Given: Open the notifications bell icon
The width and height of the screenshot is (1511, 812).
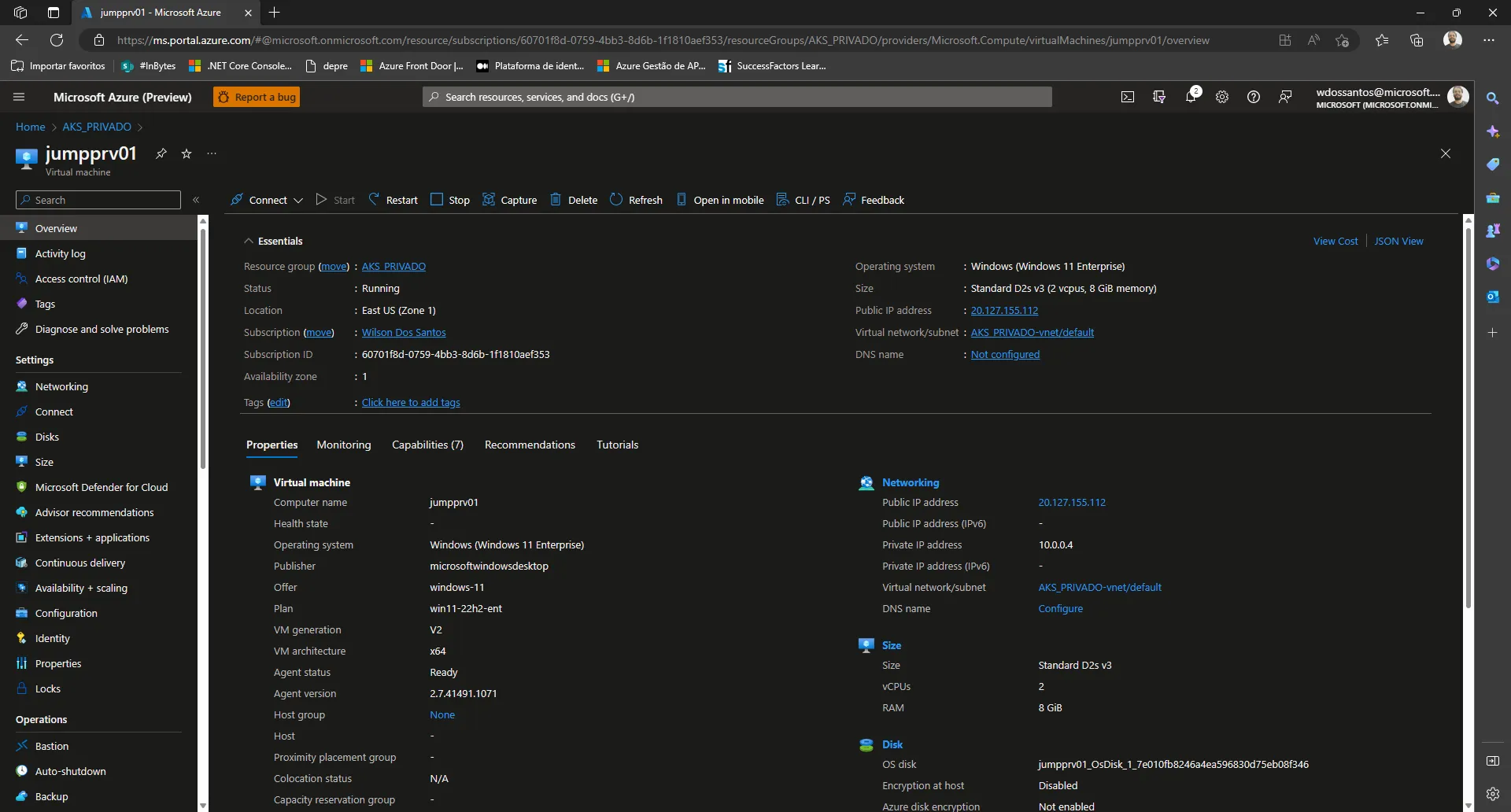Looking at the screenshot, I should (x=1191, y=97).
